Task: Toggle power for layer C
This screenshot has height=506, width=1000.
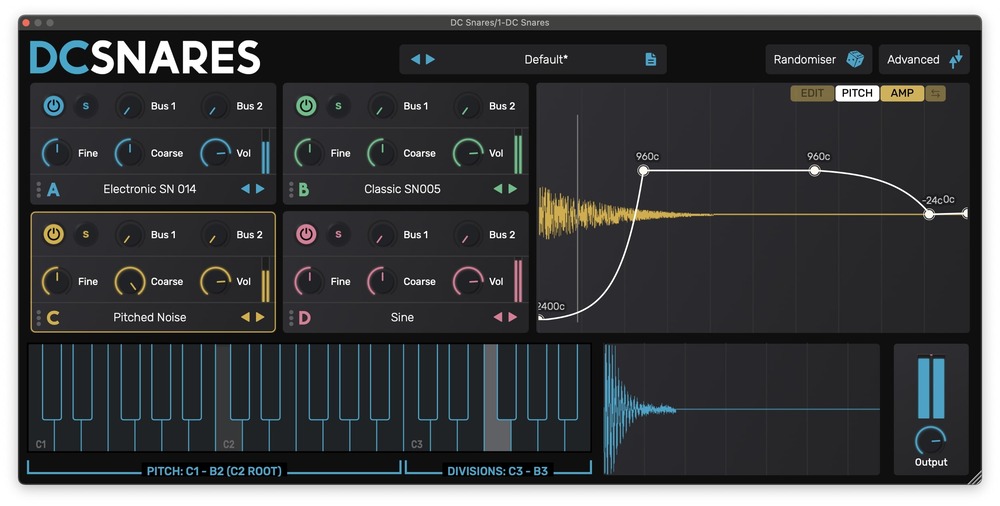Action: coord(54,234)
